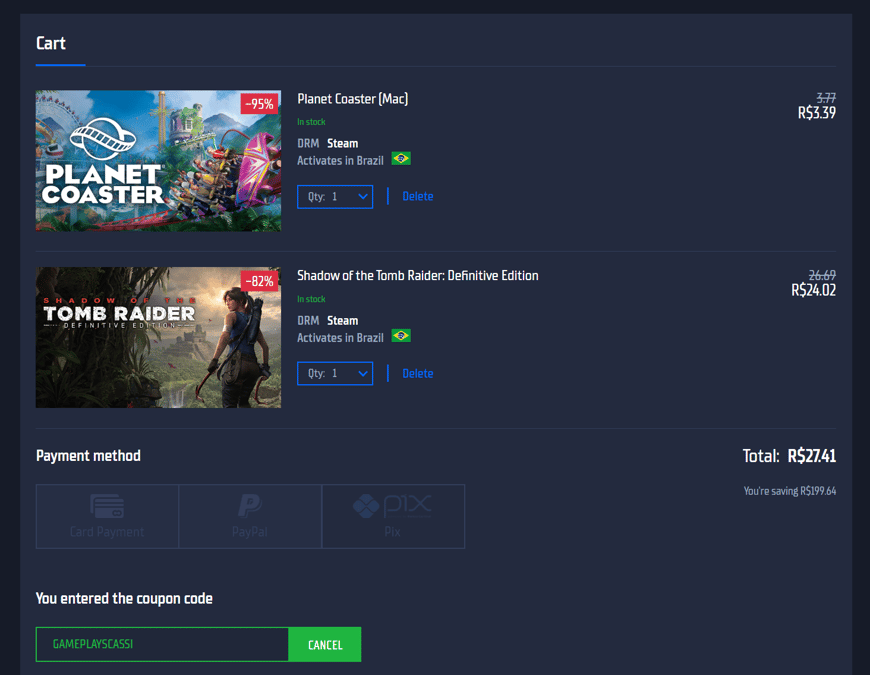This screenshot has width=870, height=675.
Task: Open quantity dropdown for Planet Coaster
Action: 335,197
